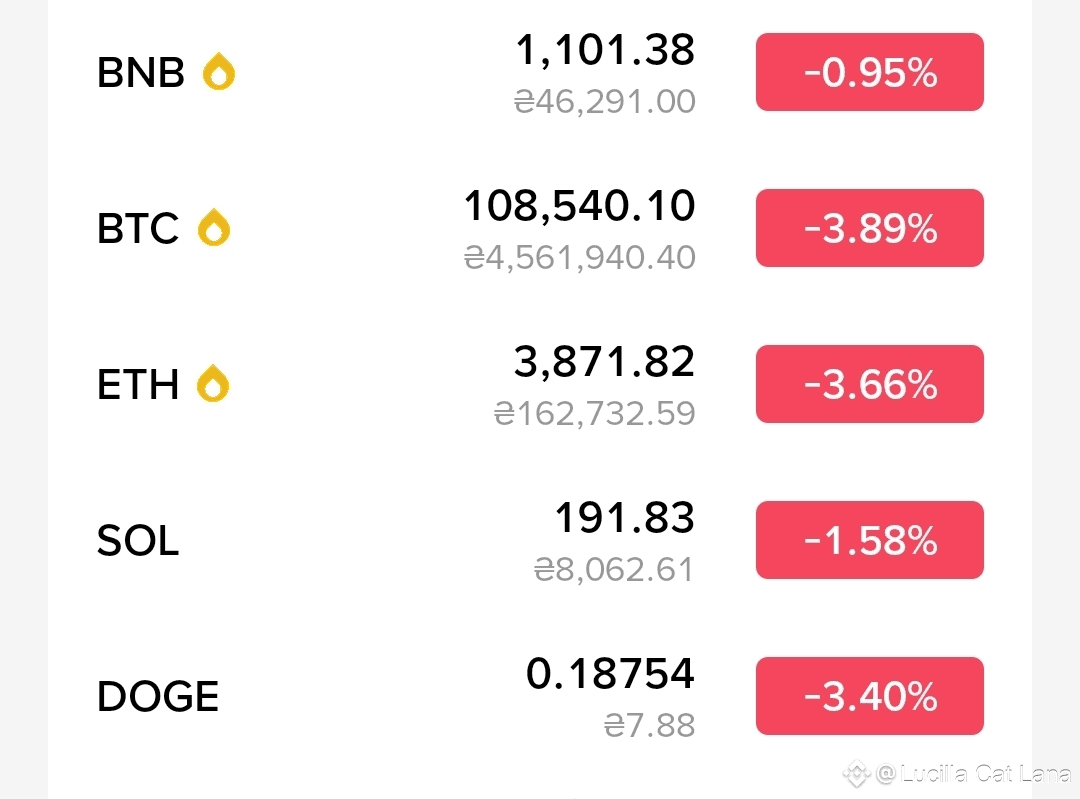Open the SOL trading pair

pos(138,540)
